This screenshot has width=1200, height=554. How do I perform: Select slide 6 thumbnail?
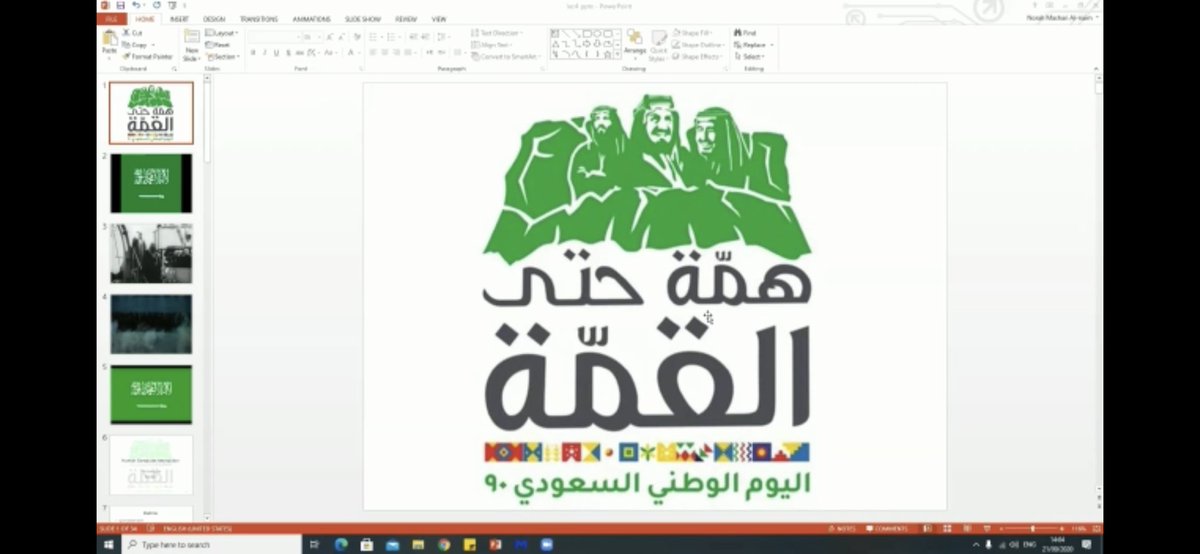(151, 465)
